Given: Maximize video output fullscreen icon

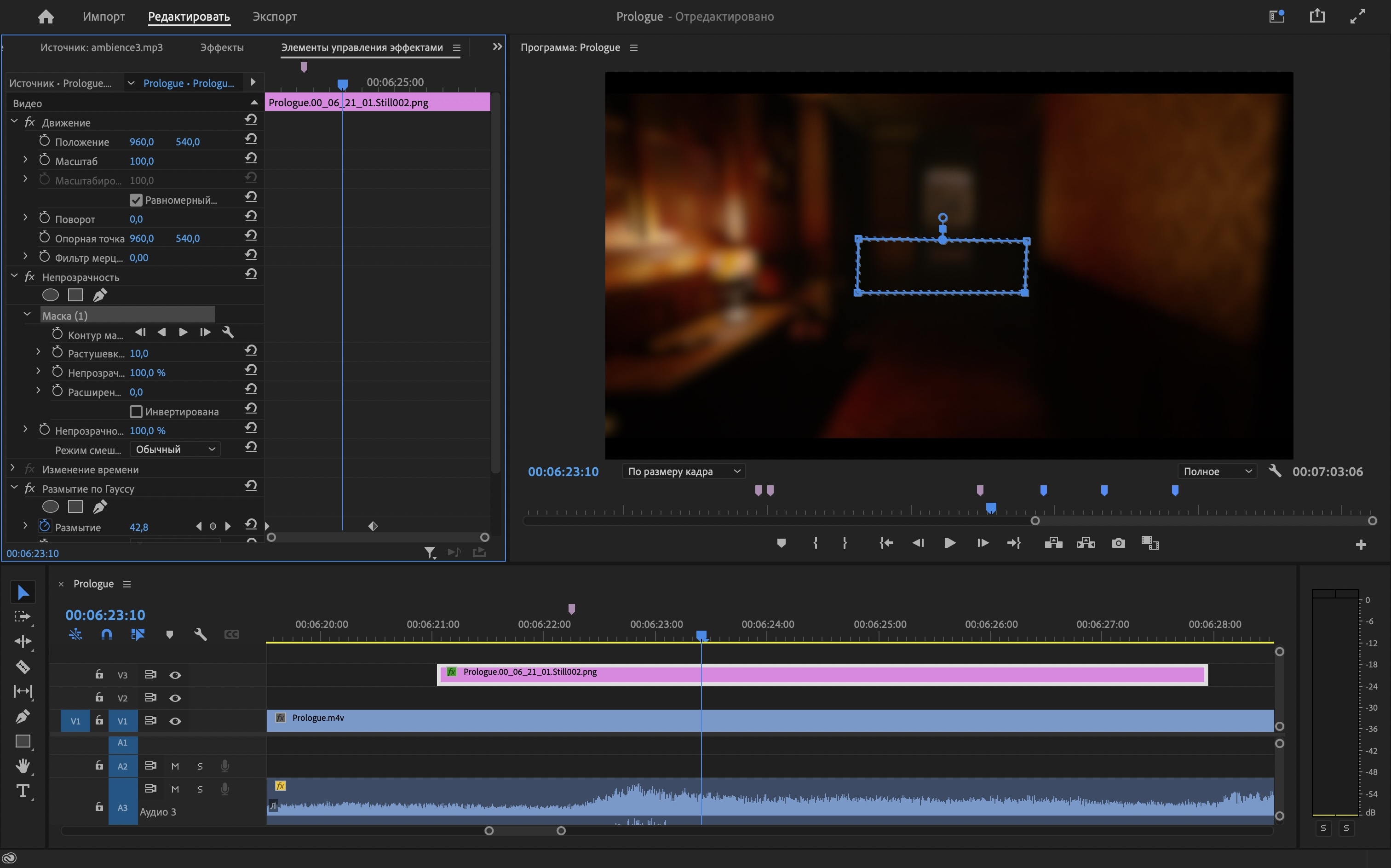Looking at the screenshot, I should point(1358,16).
